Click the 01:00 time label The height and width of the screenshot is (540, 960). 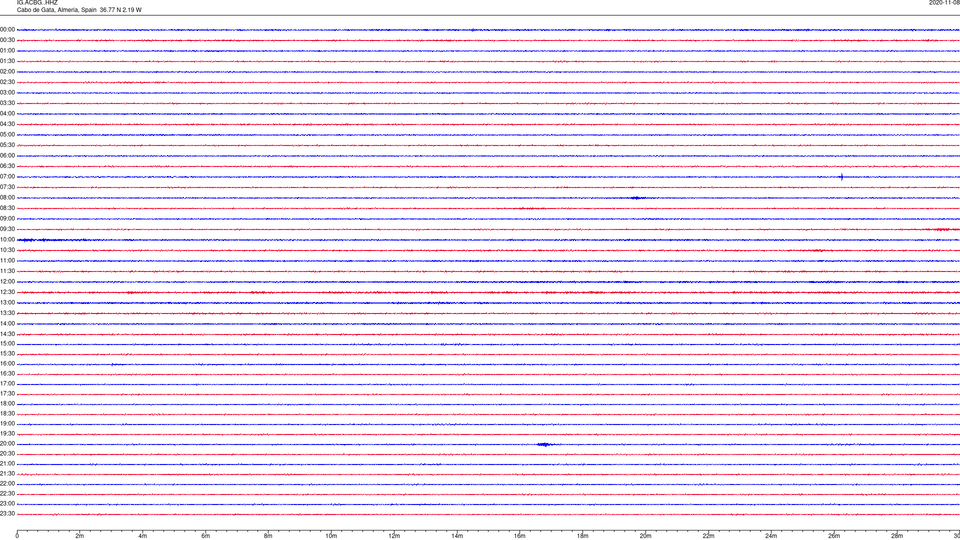click(x=7, y=51)
